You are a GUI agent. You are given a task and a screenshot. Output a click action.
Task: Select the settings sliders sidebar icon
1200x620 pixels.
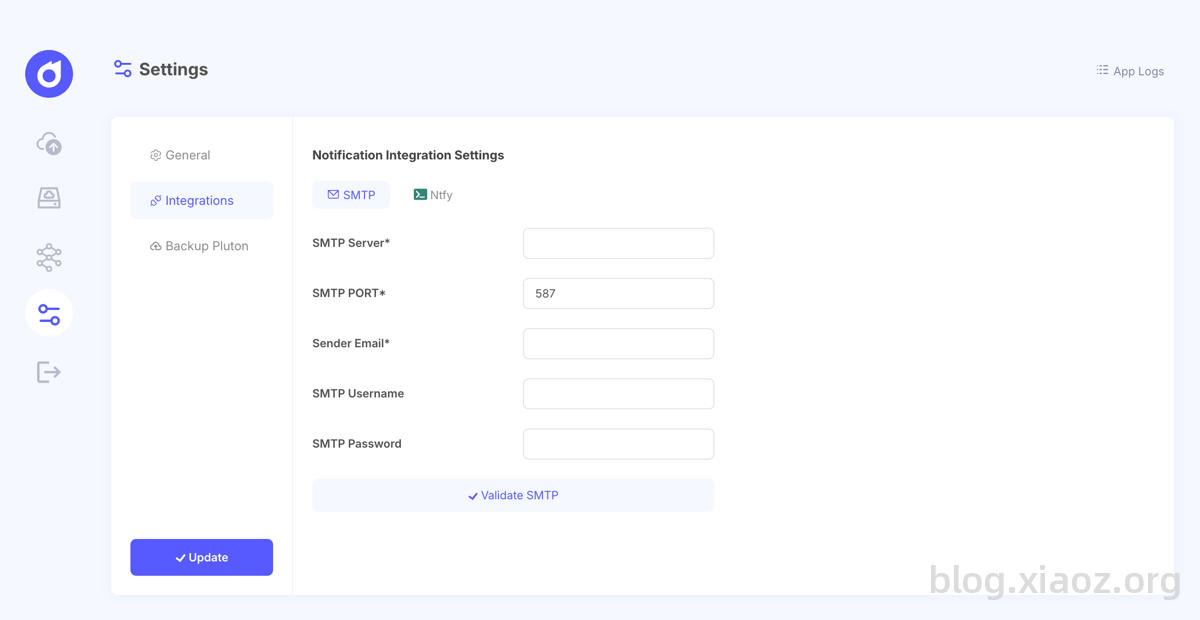click(x=49, y=314)
